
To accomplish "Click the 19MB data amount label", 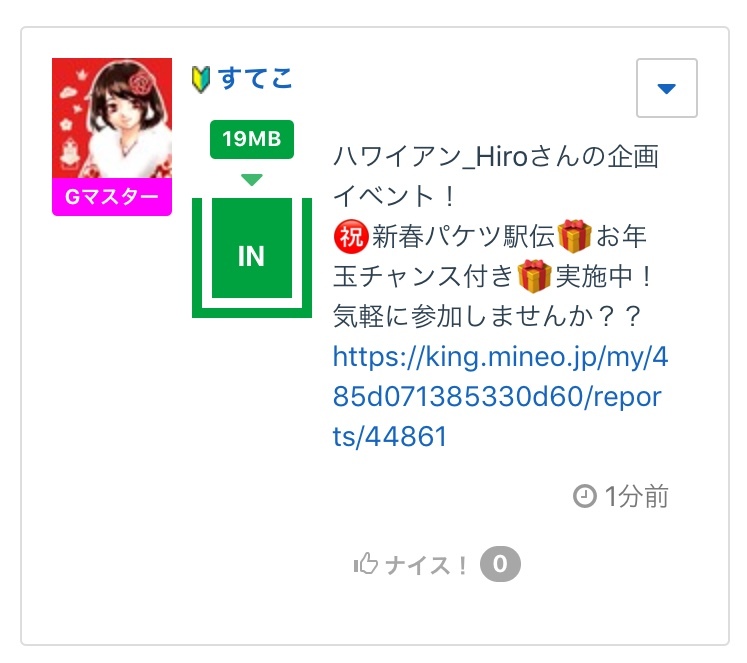I will pos(252,139).
